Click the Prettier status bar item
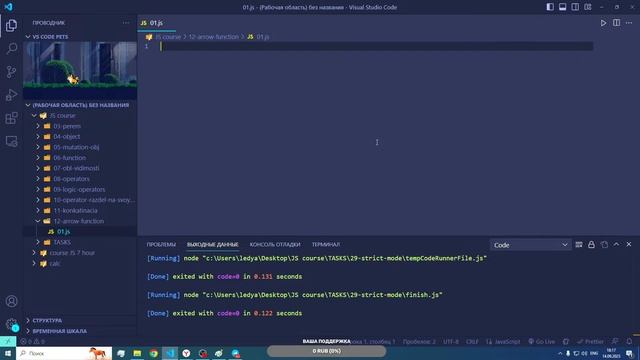 click(591, 342)
